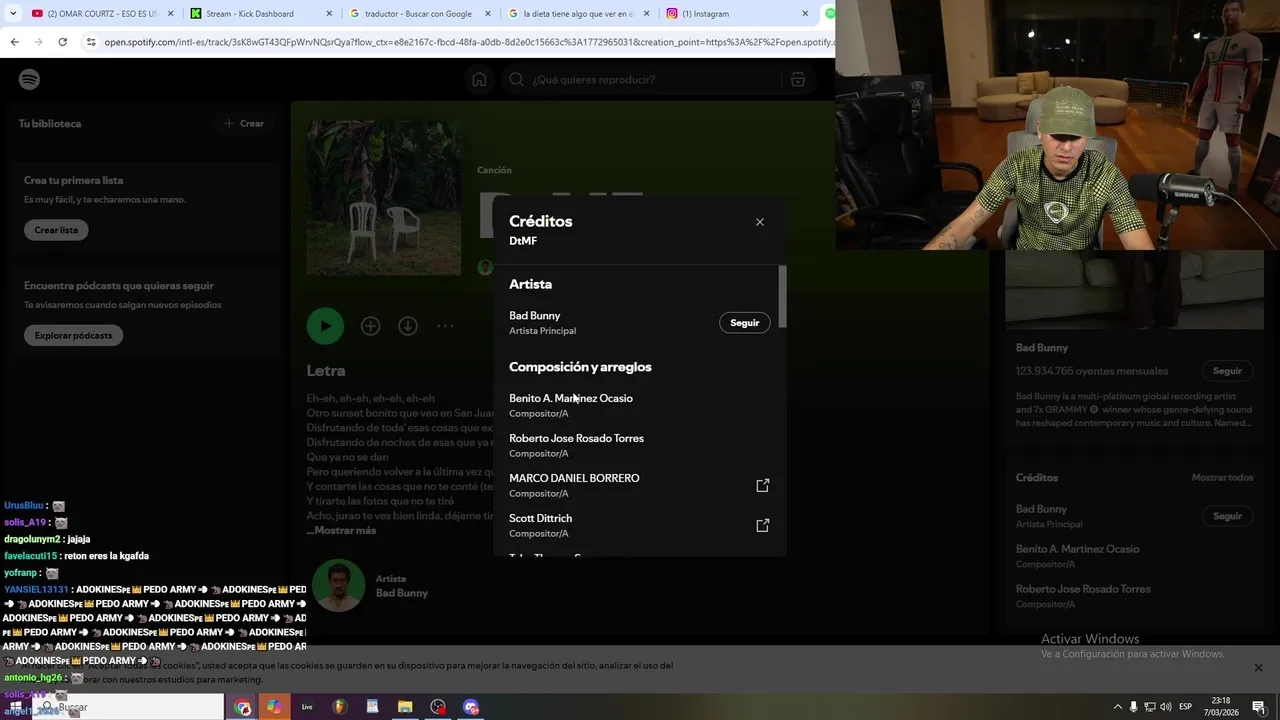The image size is (1280, 720).
Task: Go back with the browser's back arrow
Action: tap(14, 42)
